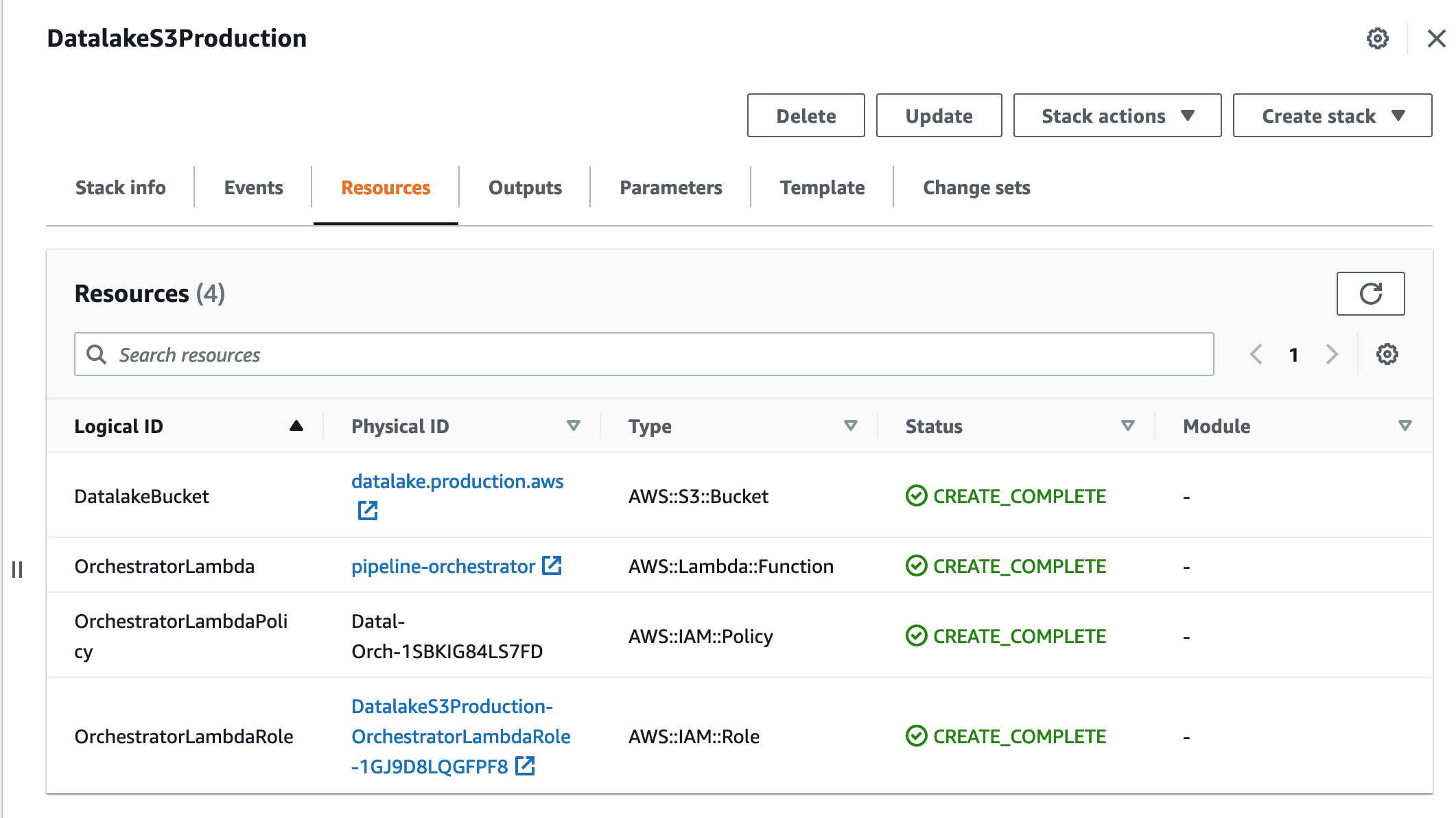Click external link icon next to pipeline-orchestrator
The height and width of the screenshot is (818, 1456).
click(x=552, y=566)
